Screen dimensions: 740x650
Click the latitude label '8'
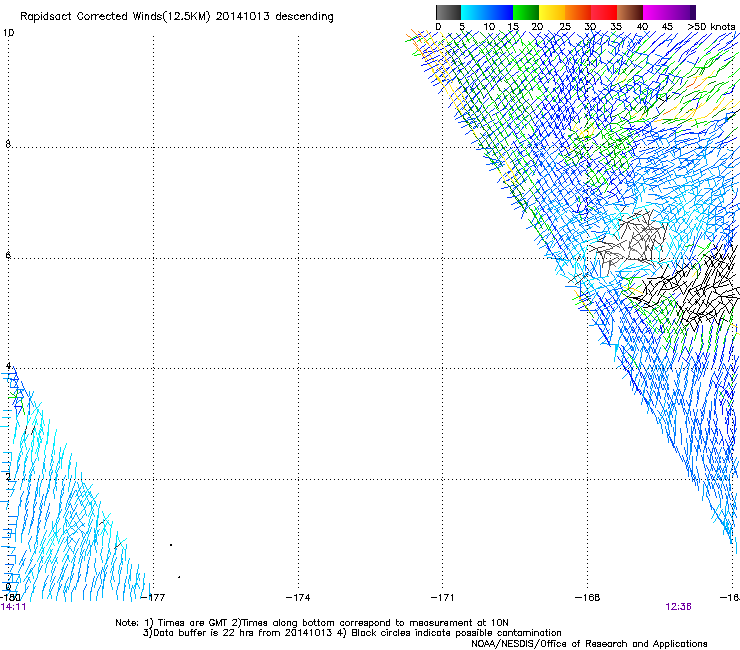pos(8,144)
